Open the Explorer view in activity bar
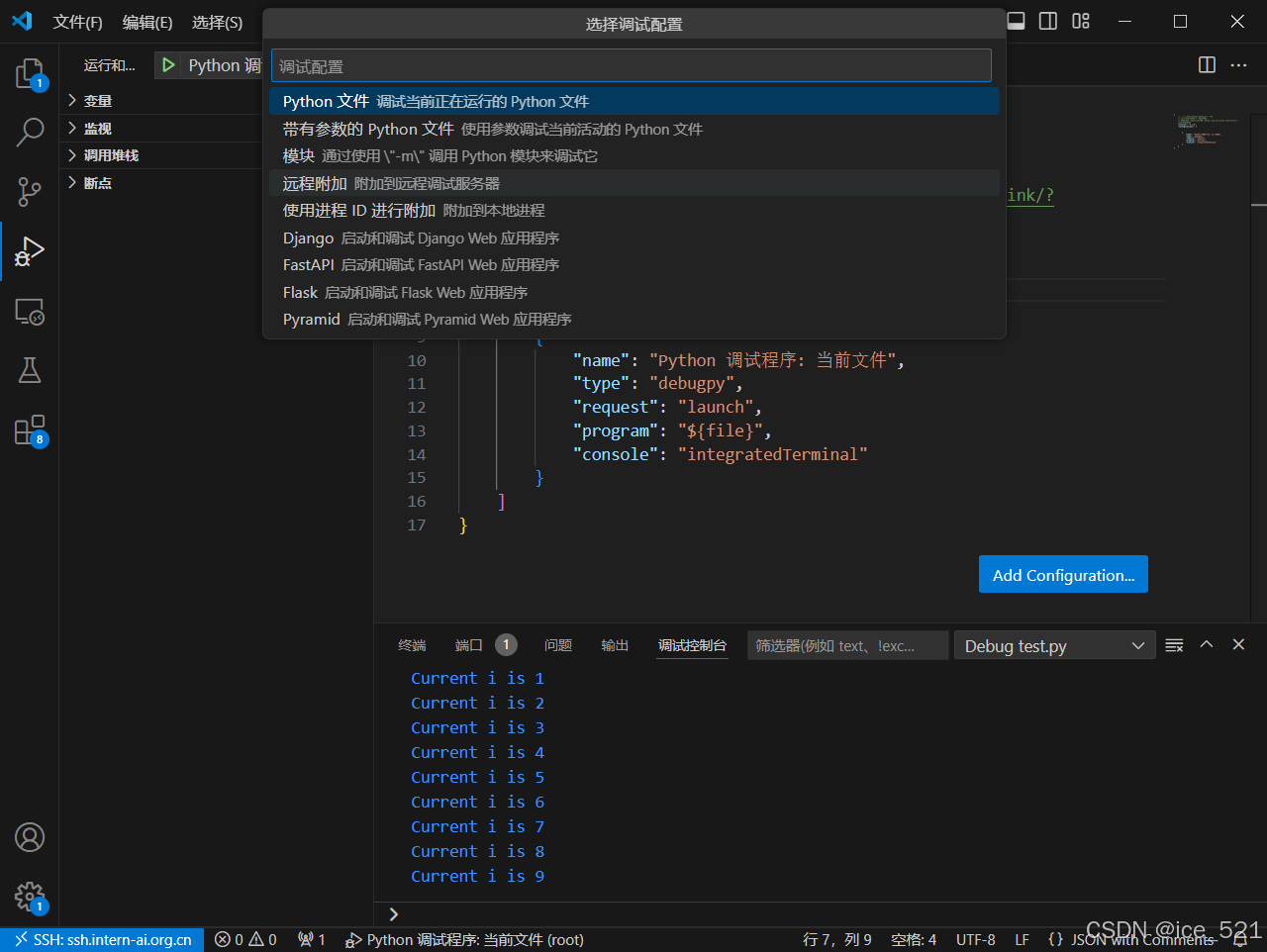 click(x=30, y=73)
